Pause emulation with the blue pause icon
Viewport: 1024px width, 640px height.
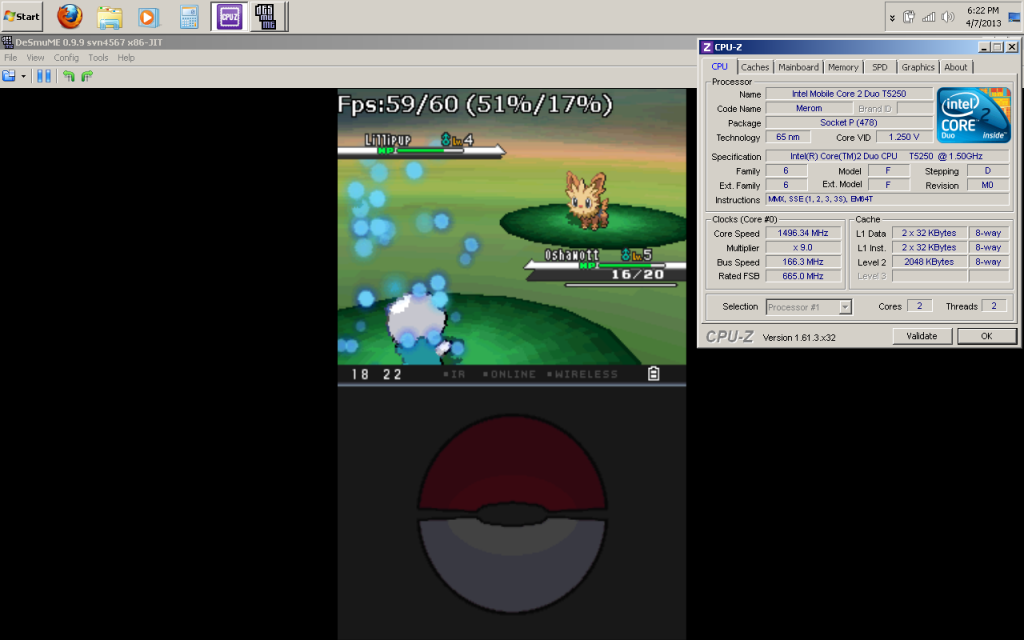point(44,76)
